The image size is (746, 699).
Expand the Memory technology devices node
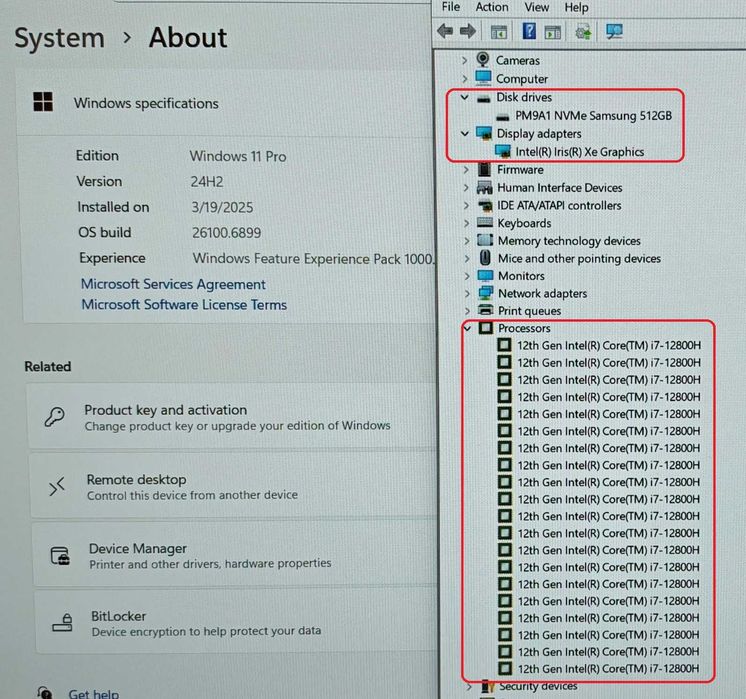(x=467, y=241)
